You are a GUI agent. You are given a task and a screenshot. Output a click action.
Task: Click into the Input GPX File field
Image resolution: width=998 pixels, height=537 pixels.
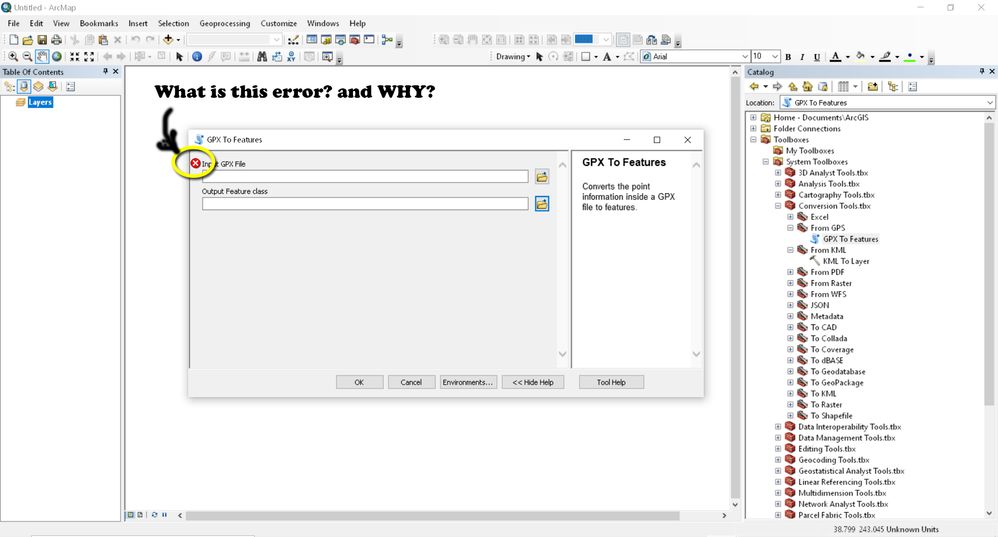[x=365, y=177]
